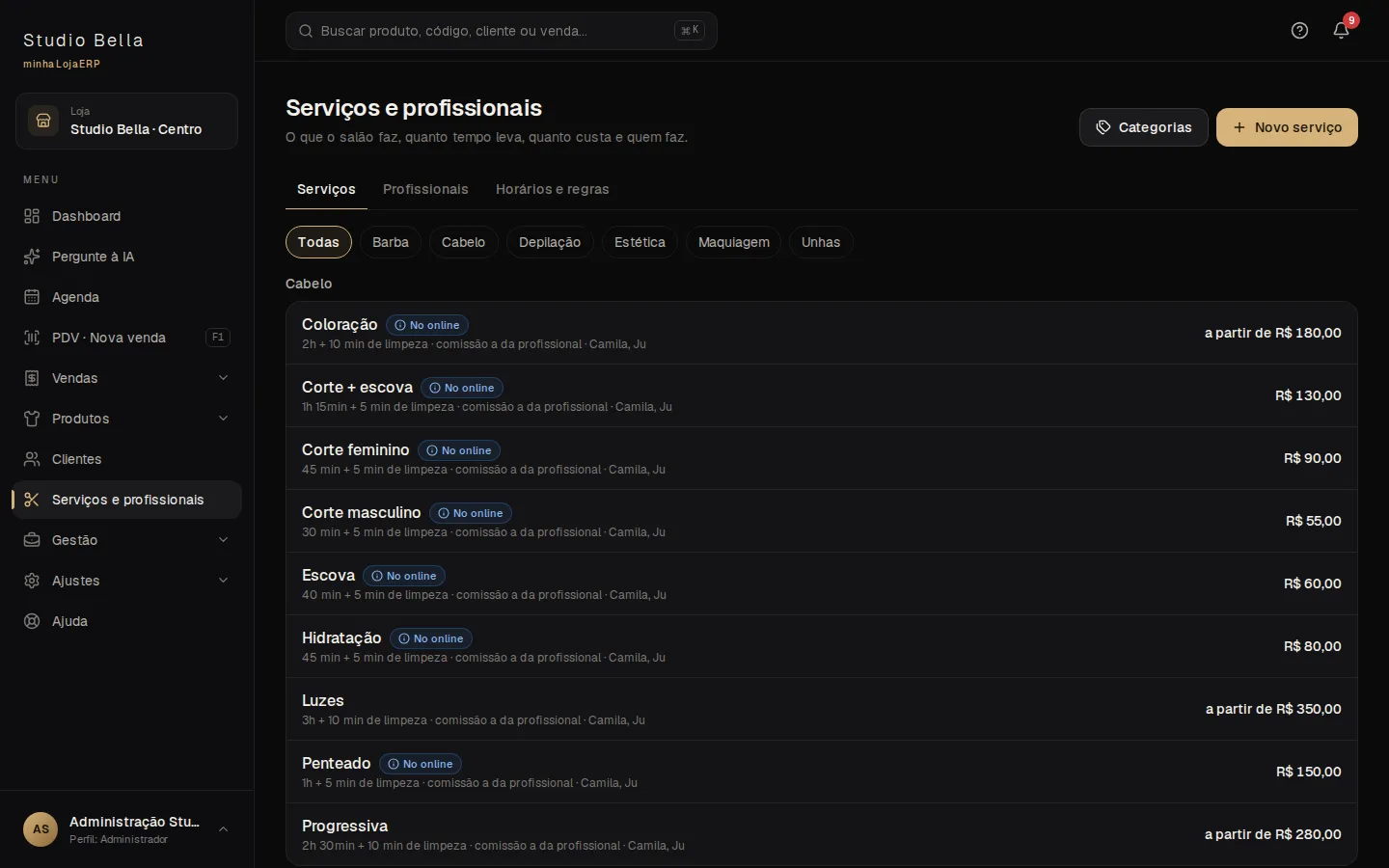Click the Dashboard grid icon in sidebar
This screenshot has height=868, width=1389.
32,216
